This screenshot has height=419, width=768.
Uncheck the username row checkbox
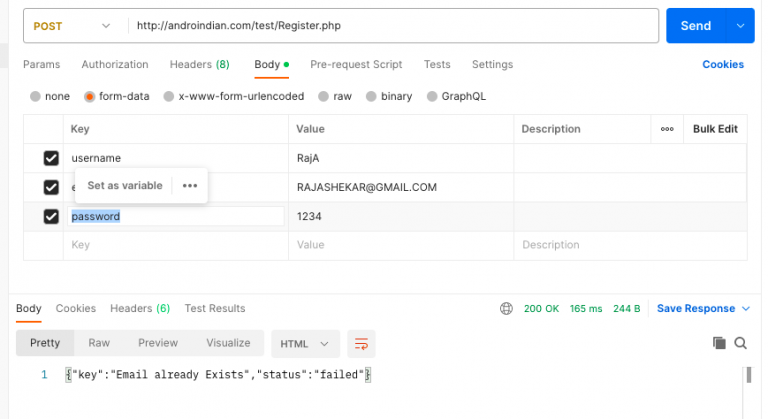pos(51,158)
